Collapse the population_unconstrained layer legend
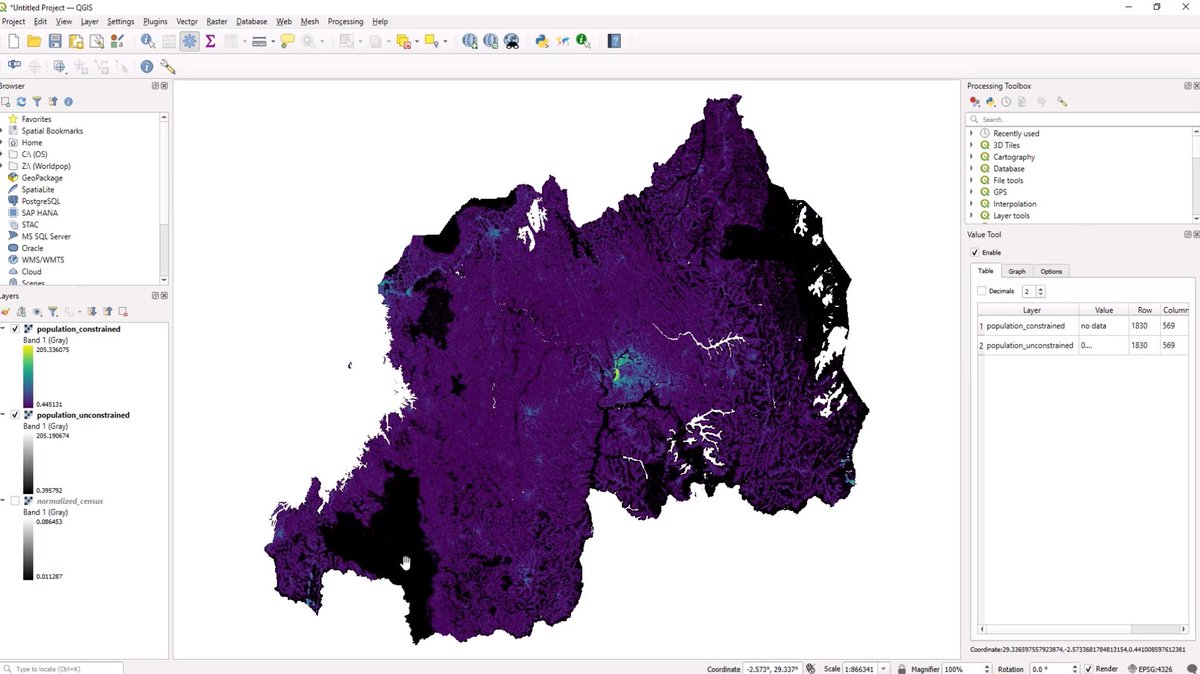 (3, 415)
